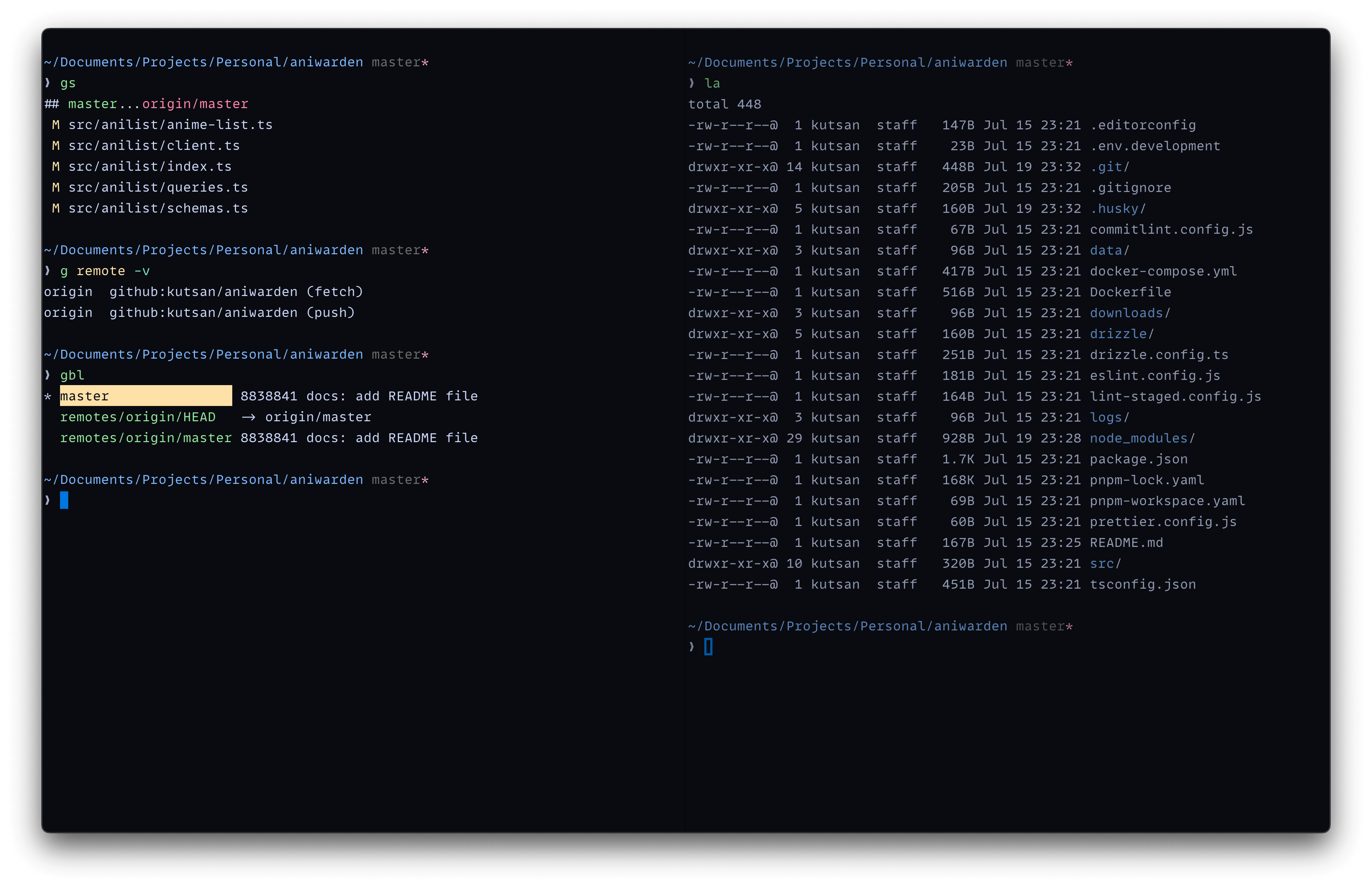The image size is (1372, 888).
Task: Click 'remotes/origin/HEAD' branch entry
Action: pyautogui.click(x=138, y=417)
